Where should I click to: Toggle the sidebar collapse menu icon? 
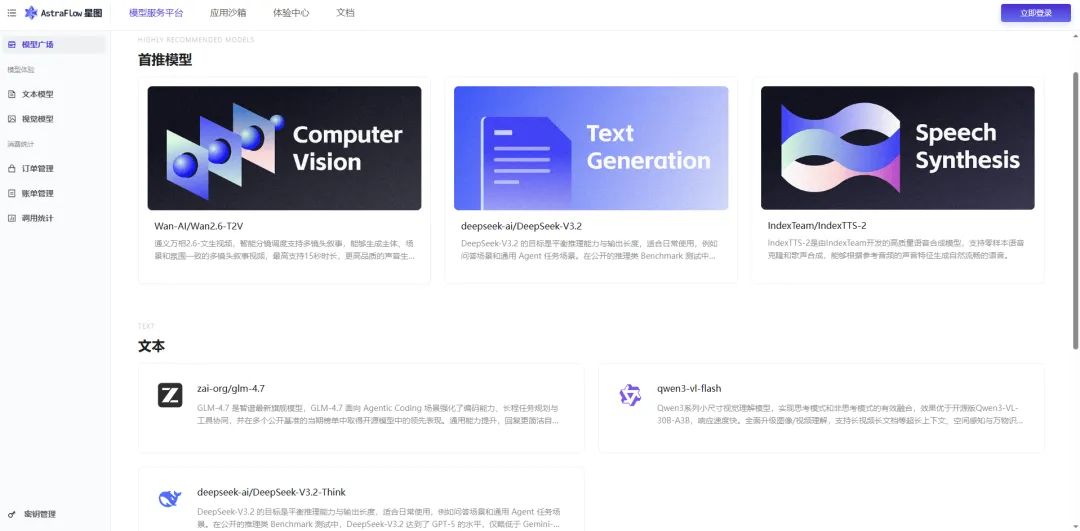12,13
